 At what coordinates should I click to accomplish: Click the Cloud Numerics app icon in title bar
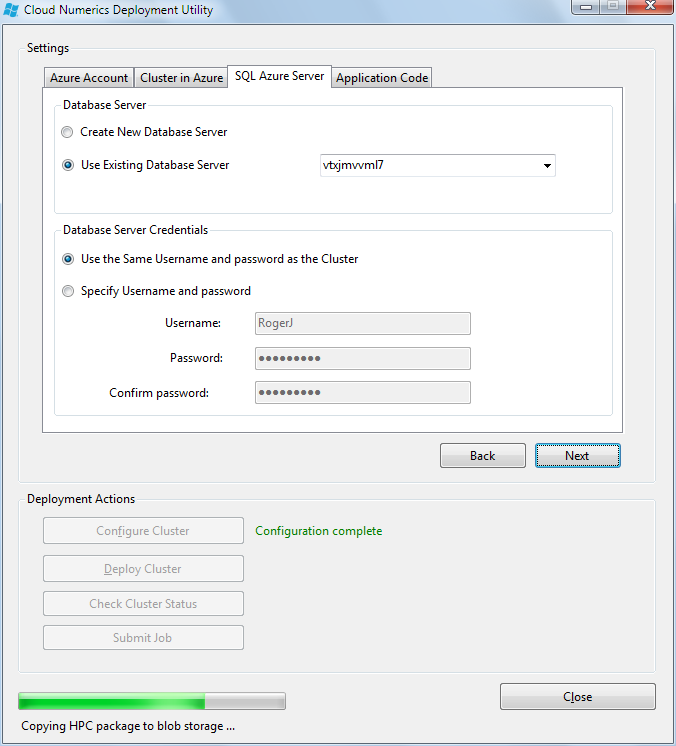click(x=10, y=10)
